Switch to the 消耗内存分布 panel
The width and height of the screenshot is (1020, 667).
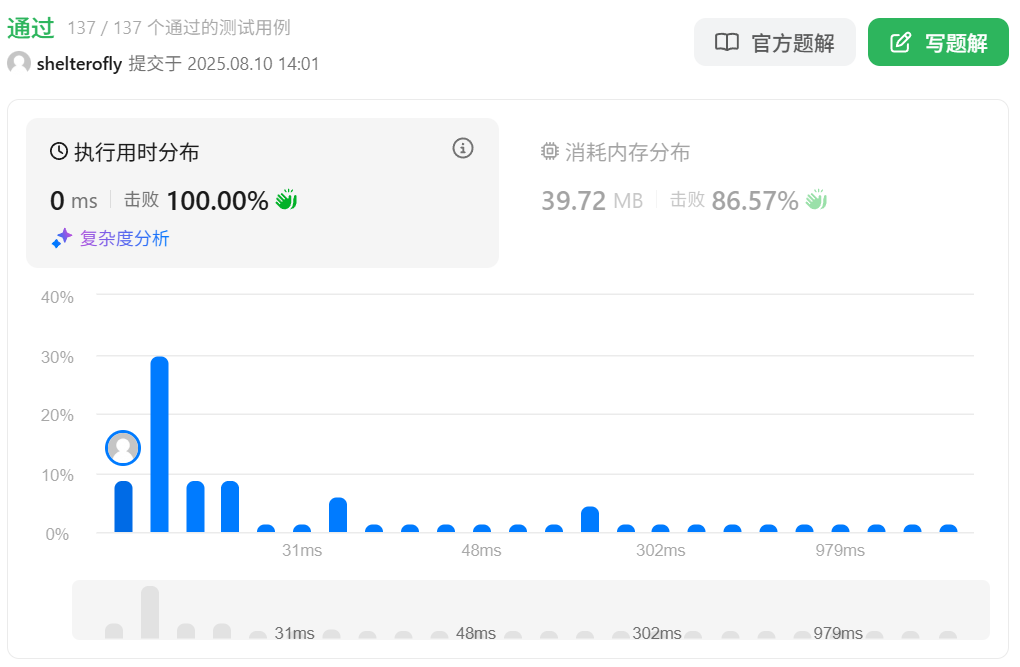point(755,193)
